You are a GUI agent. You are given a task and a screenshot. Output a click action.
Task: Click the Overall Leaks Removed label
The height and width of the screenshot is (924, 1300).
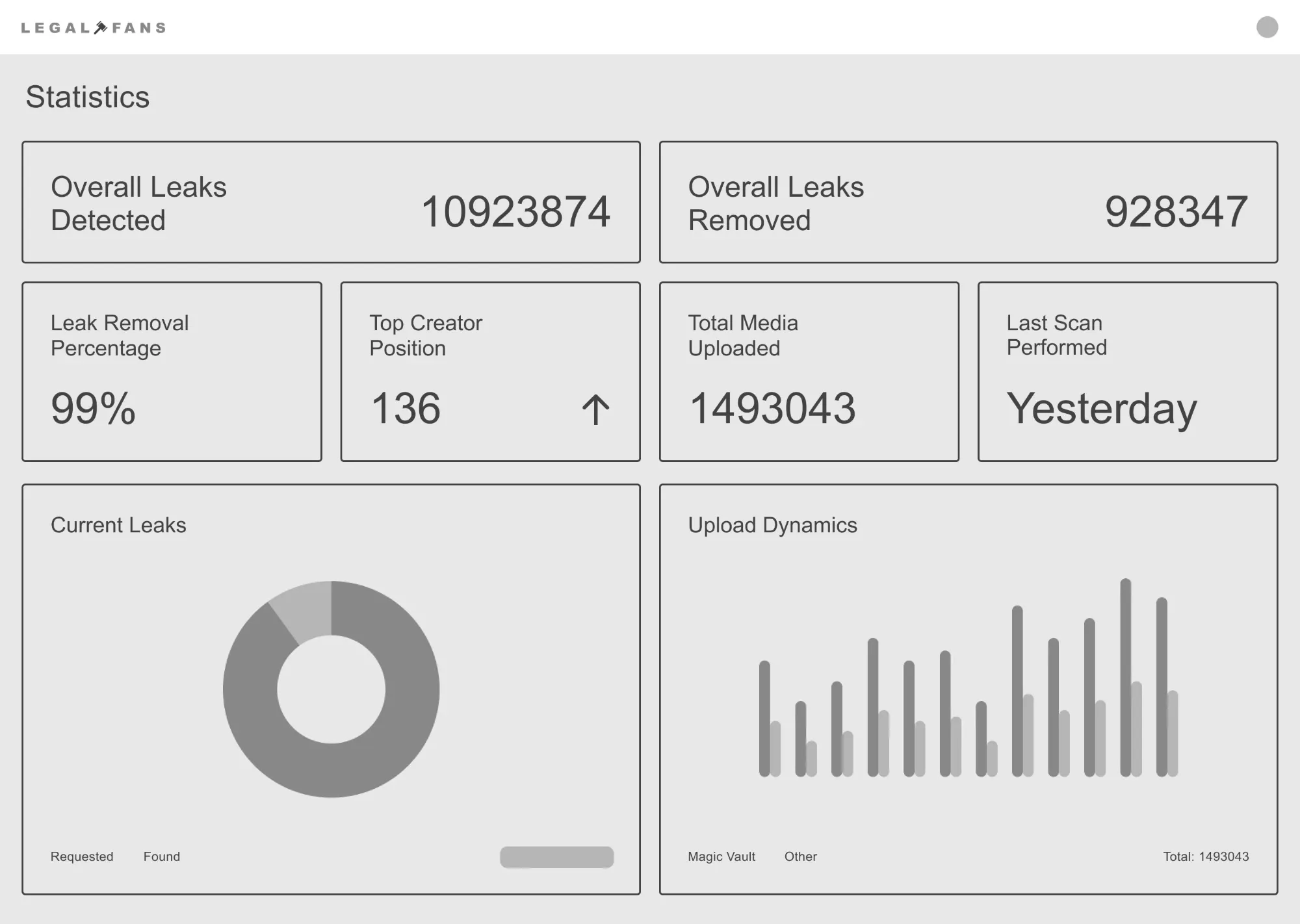(x=776, y=203)
